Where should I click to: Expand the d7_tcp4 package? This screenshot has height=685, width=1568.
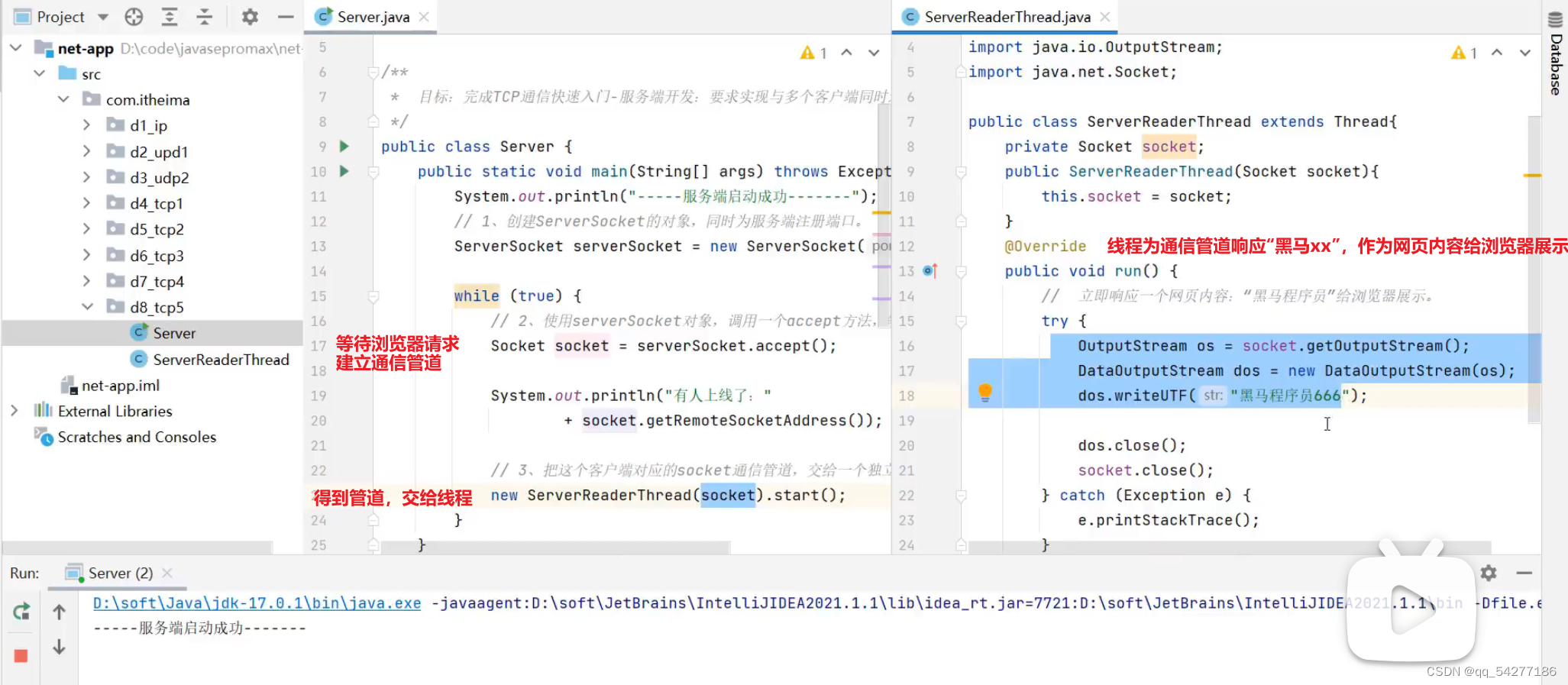[86, 281]
